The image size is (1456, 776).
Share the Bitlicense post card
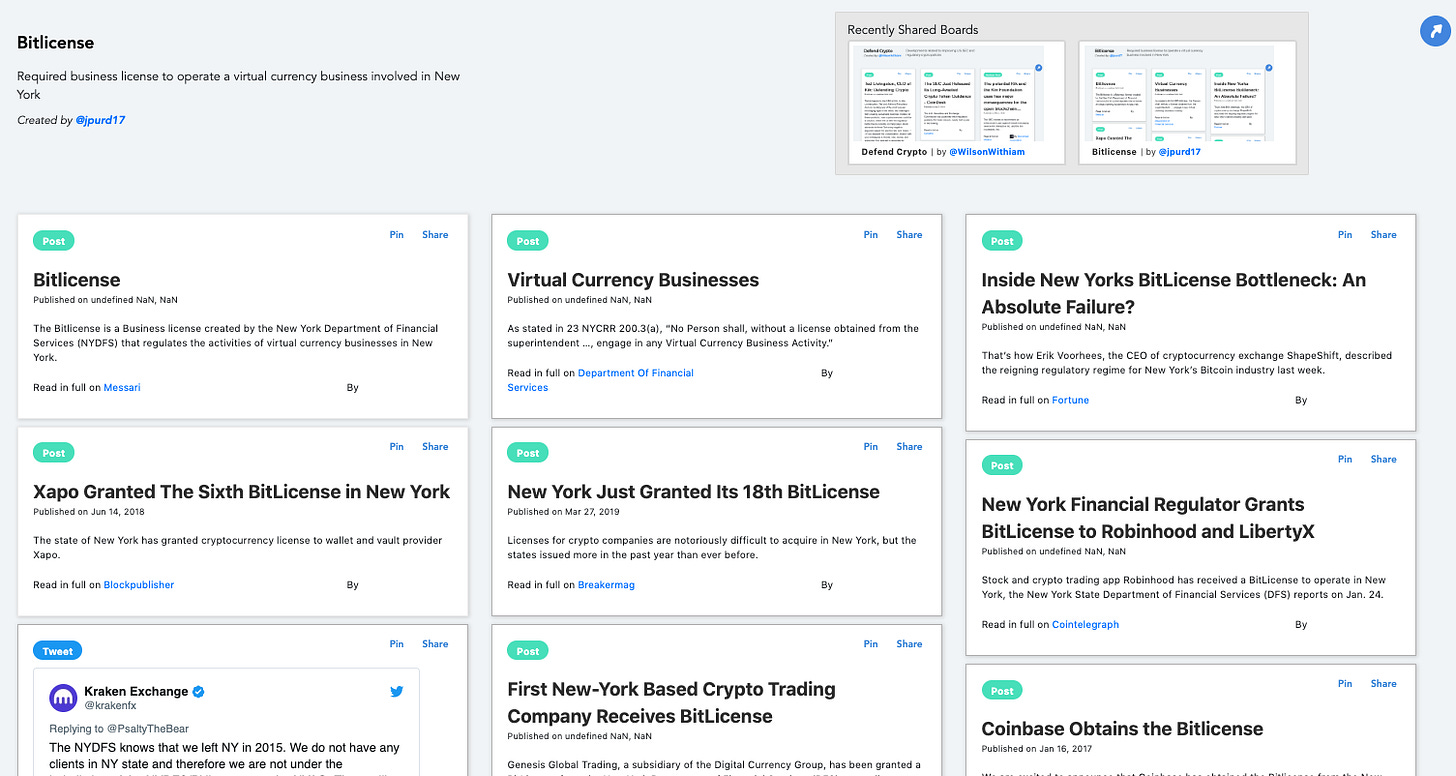point(435,235)
